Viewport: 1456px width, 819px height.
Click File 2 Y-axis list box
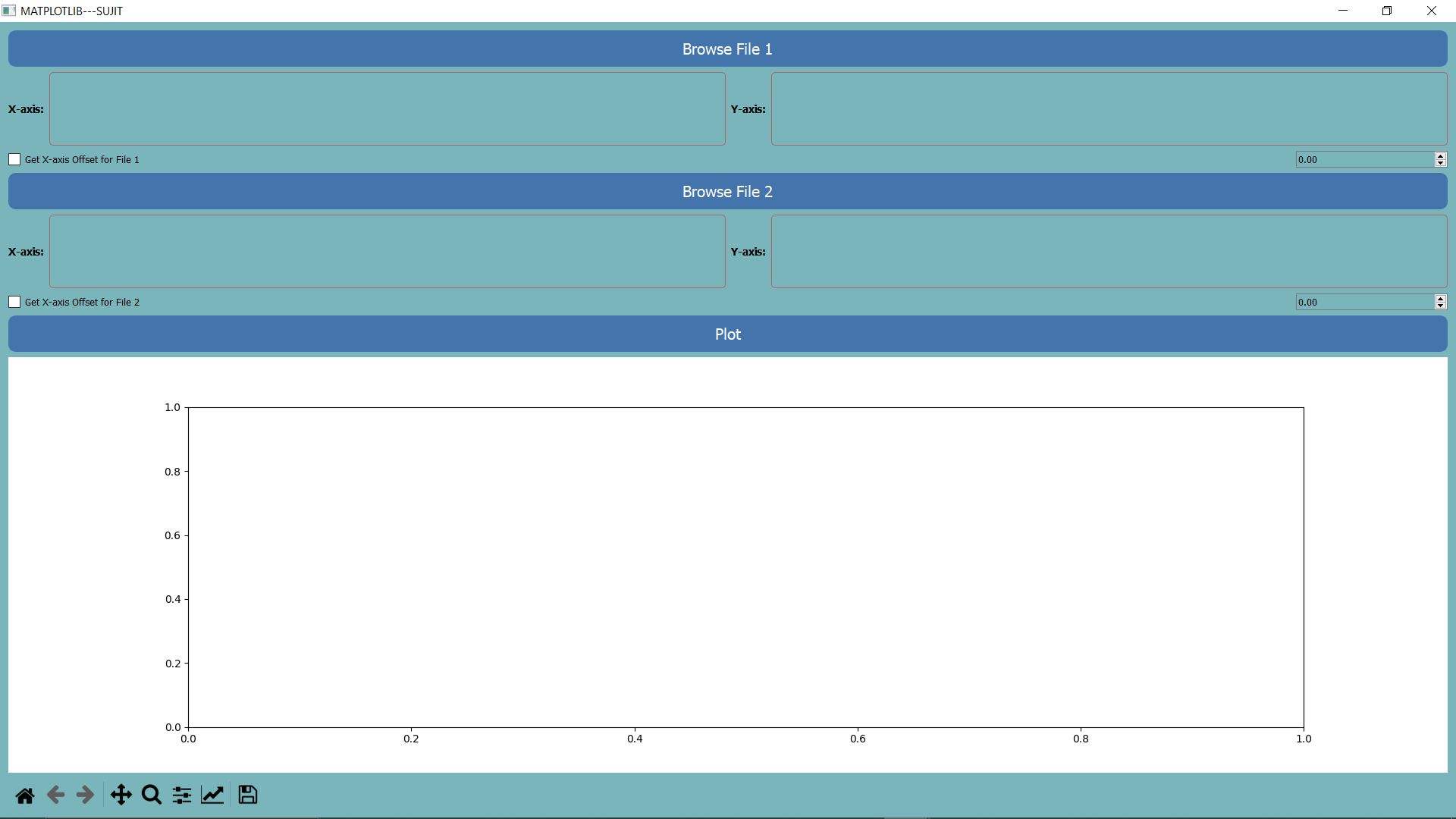(x=1109, y=251)
